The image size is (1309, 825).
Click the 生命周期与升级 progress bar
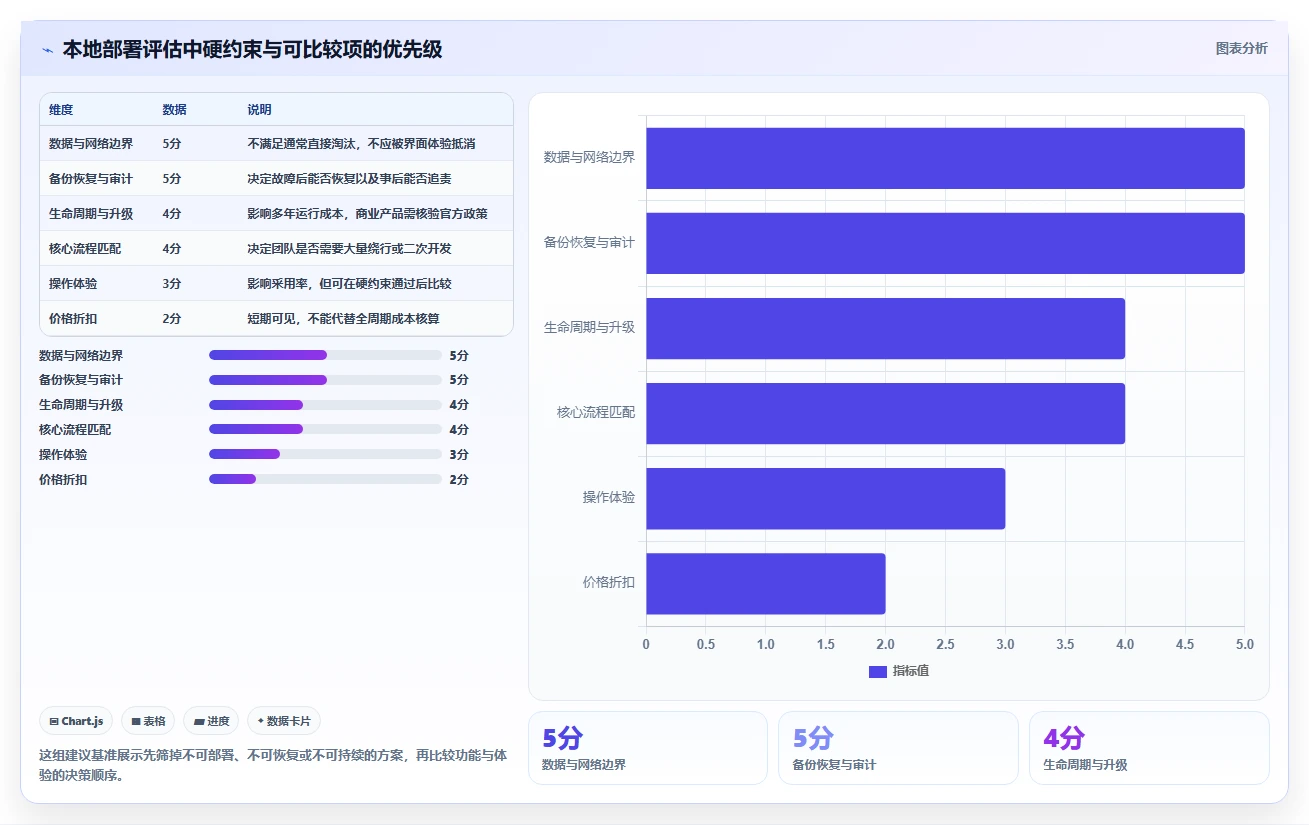(x=325, y=405)
